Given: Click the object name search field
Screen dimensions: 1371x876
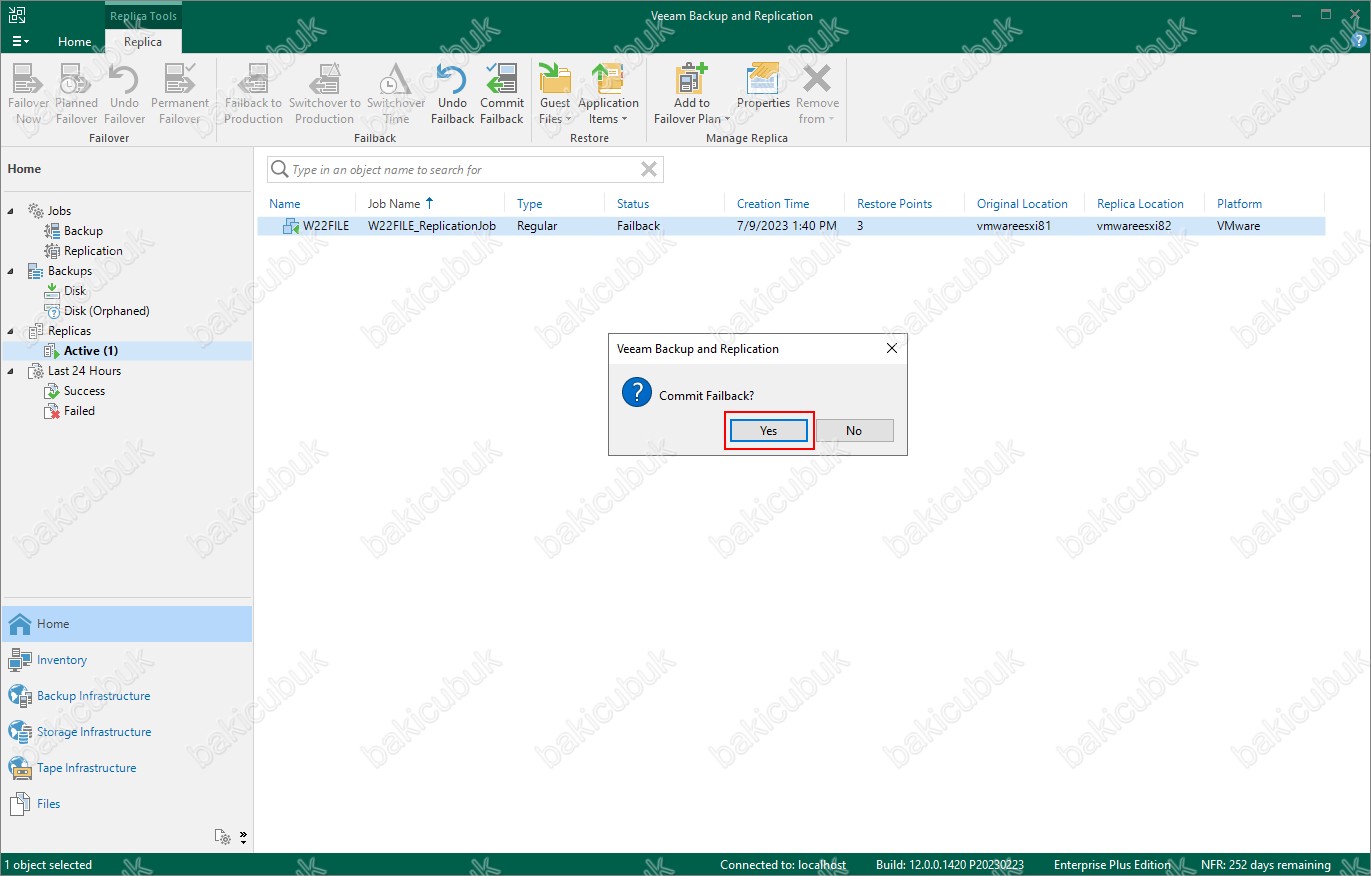Looking at the screenshot, I should coord(460,170).
